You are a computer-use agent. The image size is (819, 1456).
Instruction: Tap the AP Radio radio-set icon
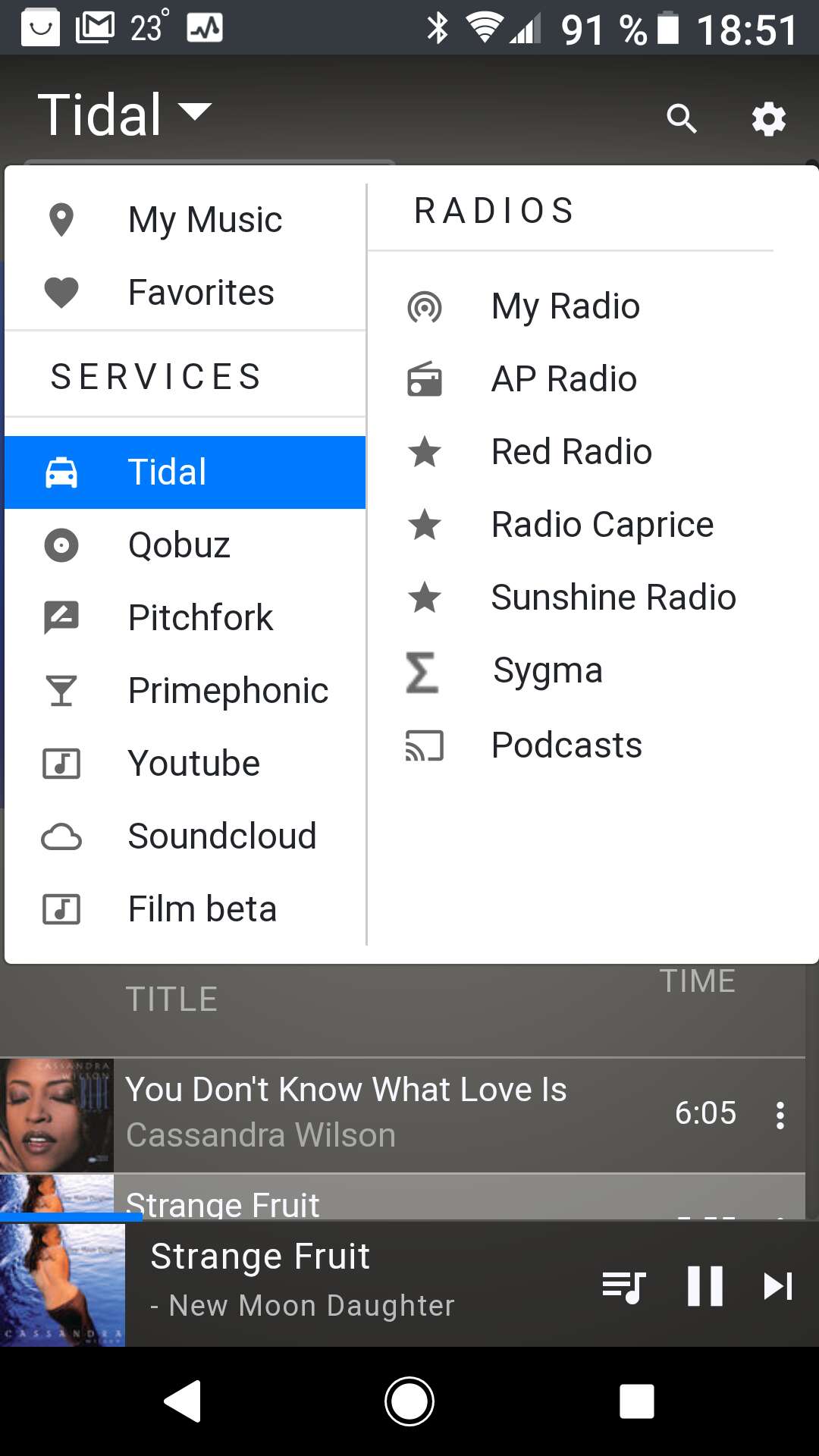[x=425, y=379]
